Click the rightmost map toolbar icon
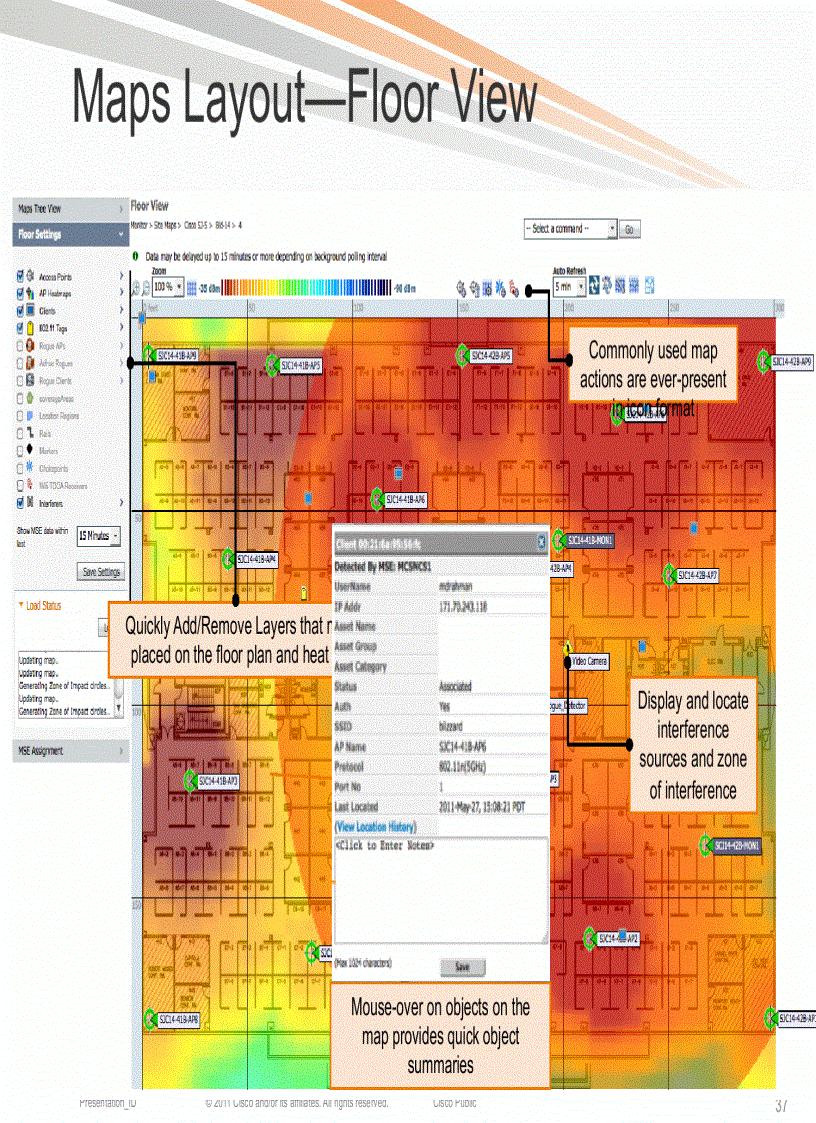This screenshot has width=816, height=1123. tap(650, 286)
